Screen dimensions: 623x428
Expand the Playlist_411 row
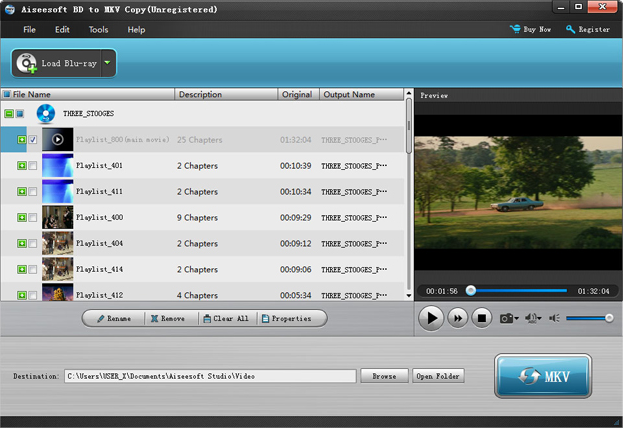click(x=22, y=192)
